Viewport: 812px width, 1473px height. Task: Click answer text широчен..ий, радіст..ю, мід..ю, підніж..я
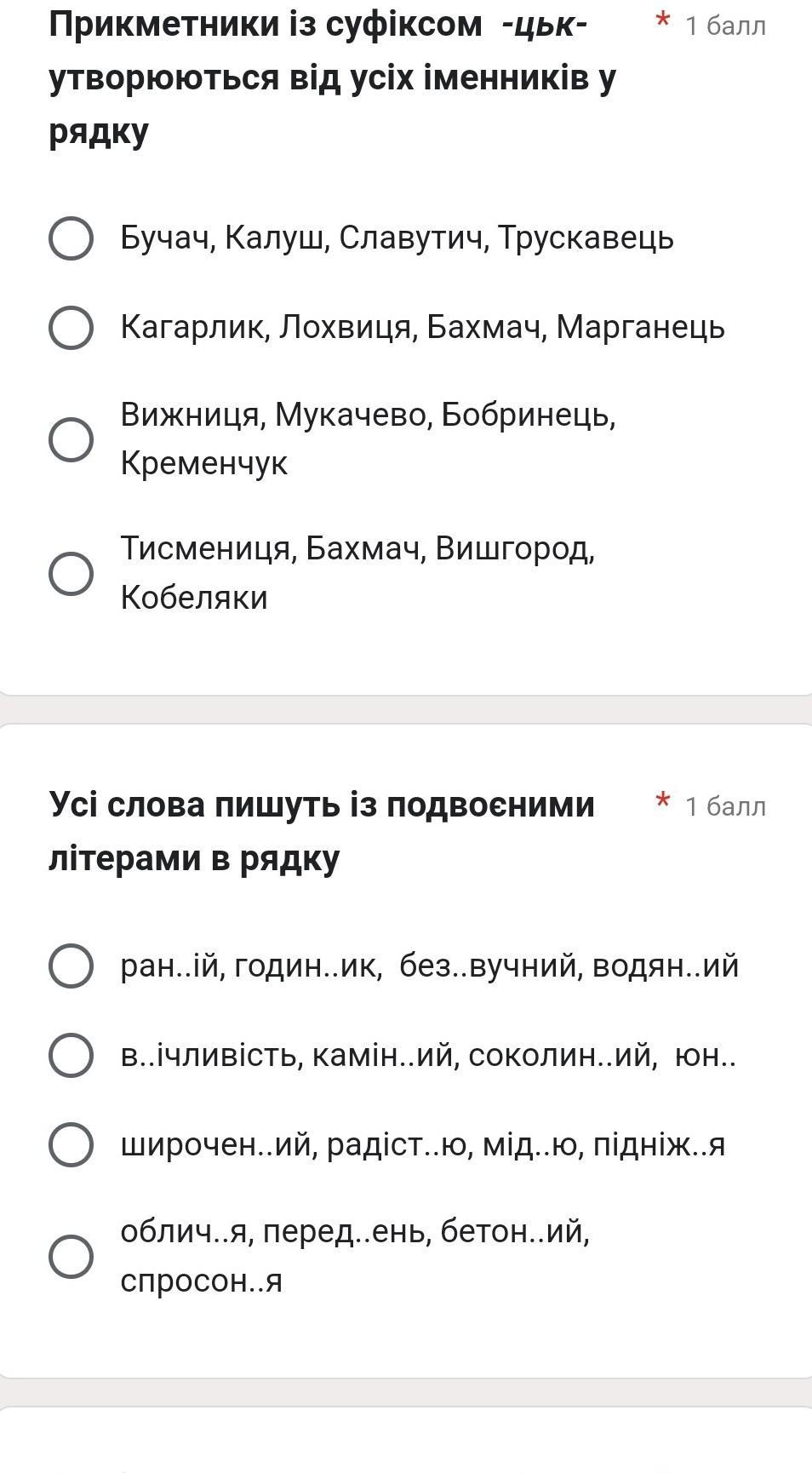click(423, 1144)
